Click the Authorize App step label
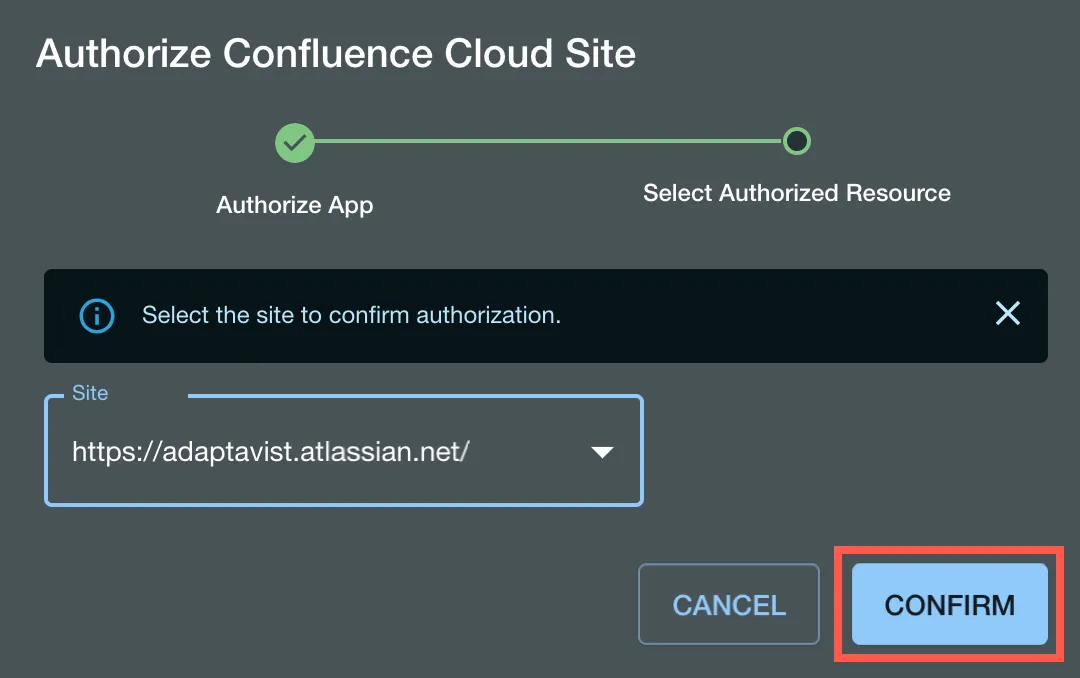The image size is (1080, 678). click(x=295, y=205)
